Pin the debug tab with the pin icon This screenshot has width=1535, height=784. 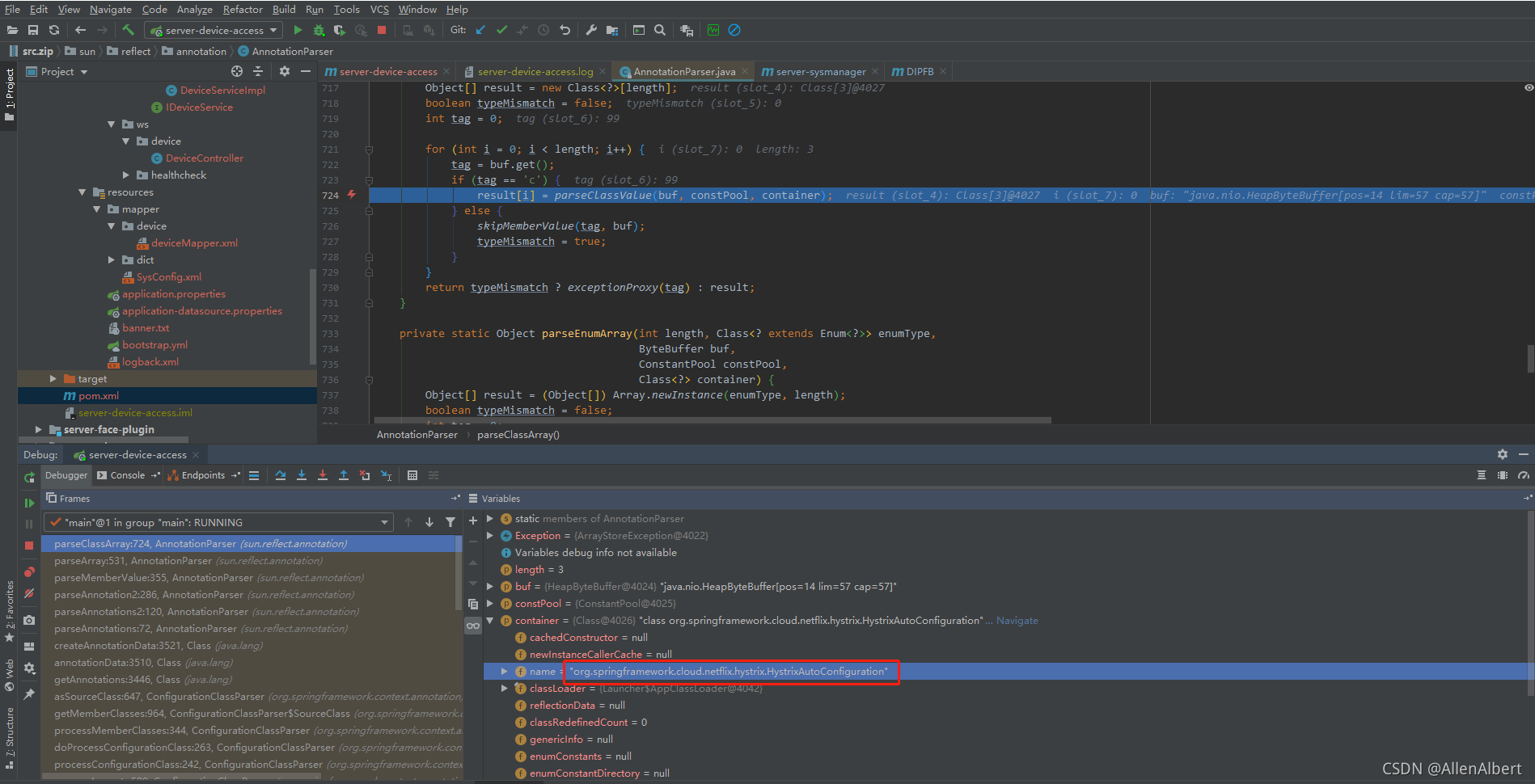pos(29,693)
